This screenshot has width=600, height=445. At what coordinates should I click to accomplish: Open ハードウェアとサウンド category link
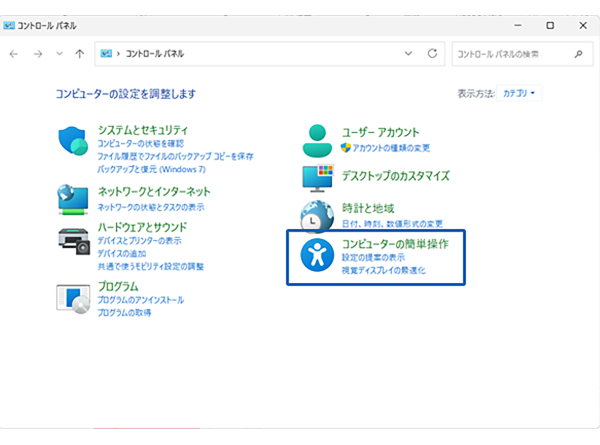tap(142, 227)
